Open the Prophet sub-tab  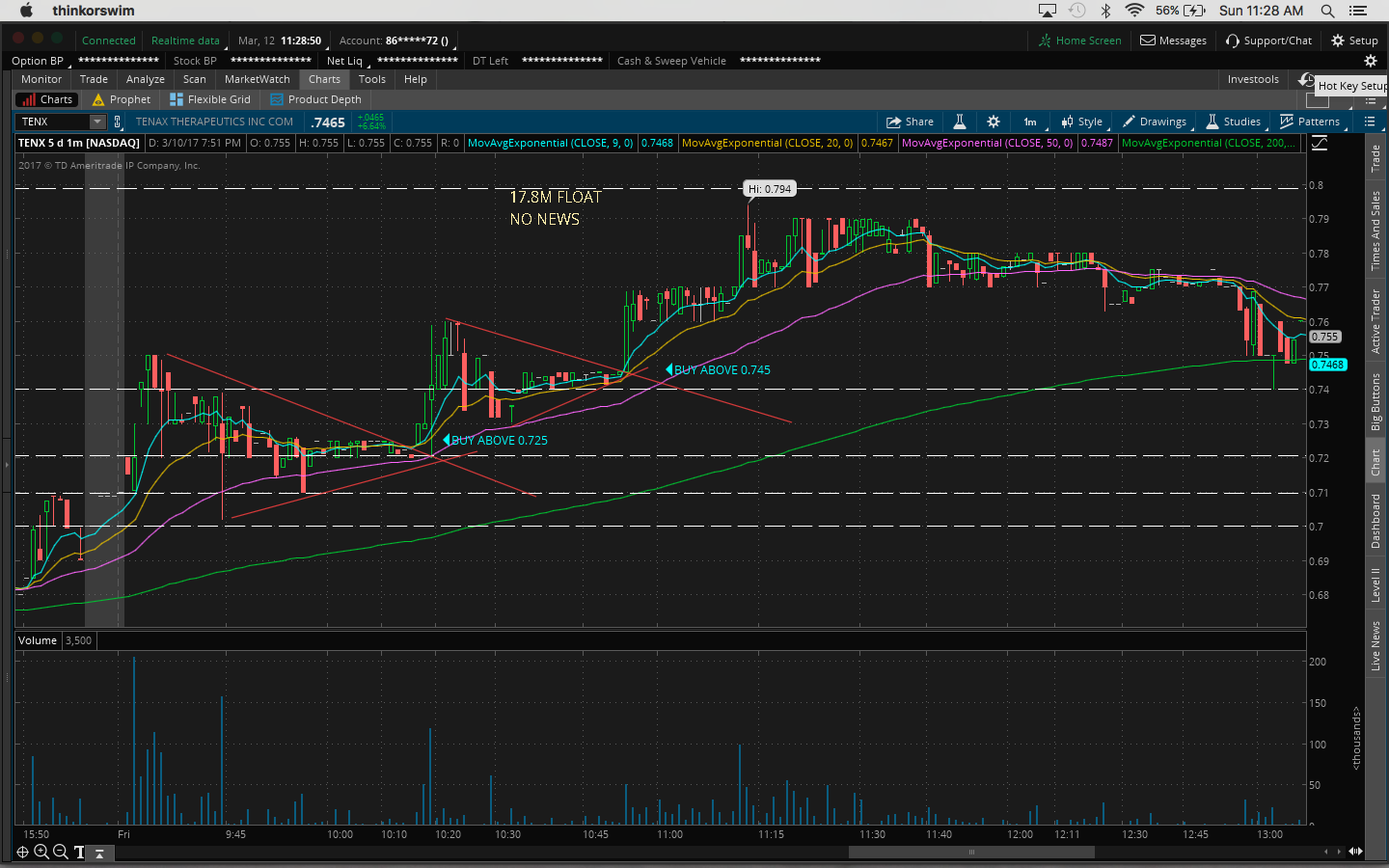[122, 99]
